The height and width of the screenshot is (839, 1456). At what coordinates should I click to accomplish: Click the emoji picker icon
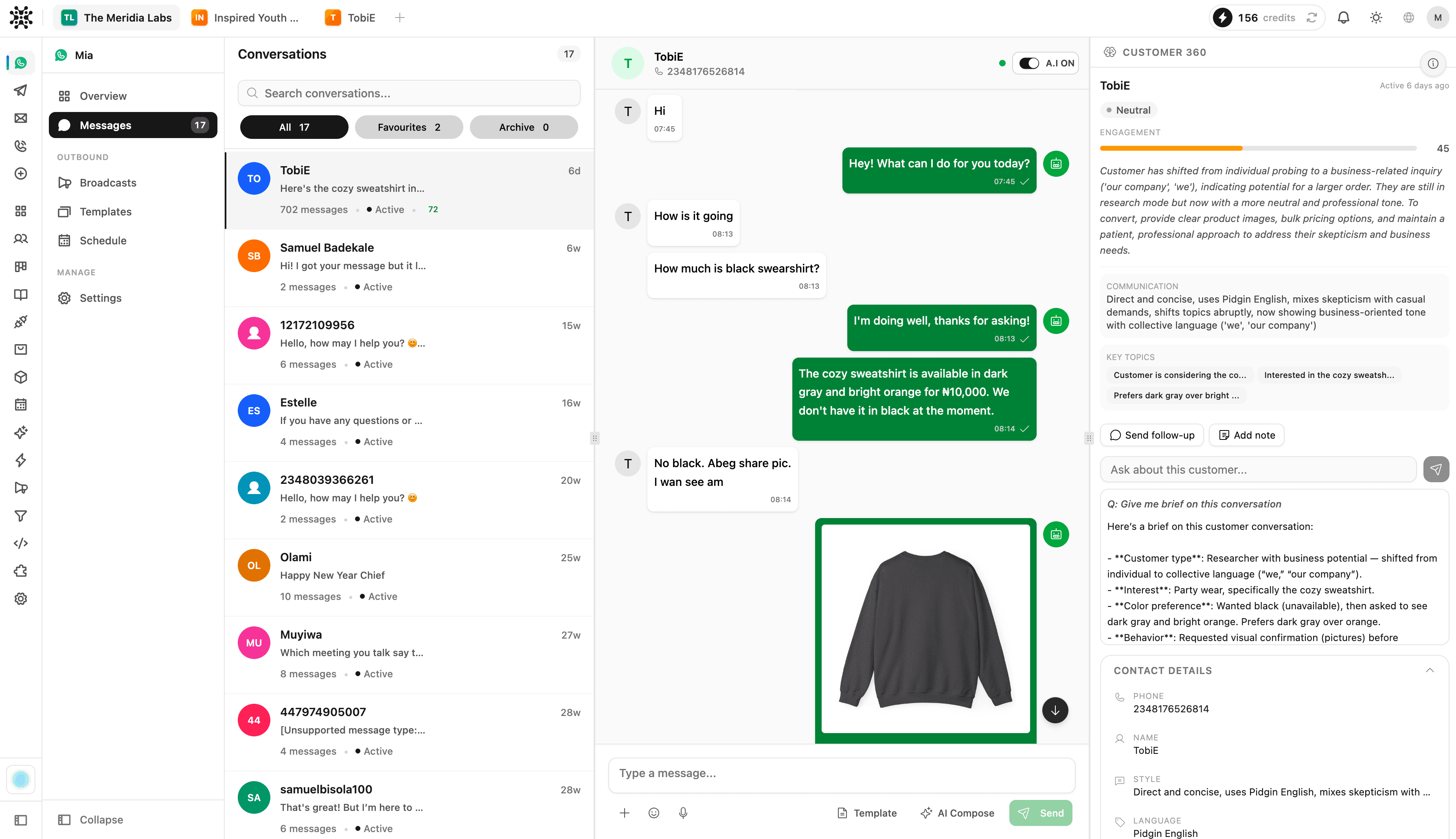tap(654, 813)
